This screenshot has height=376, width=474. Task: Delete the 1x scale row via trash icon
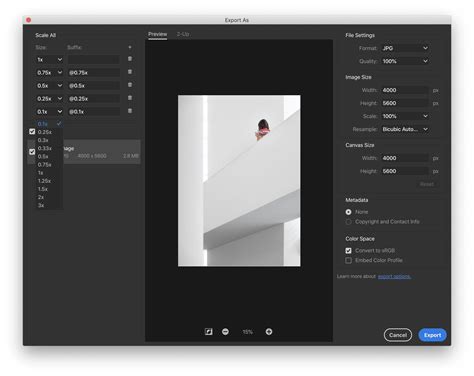(130, 59)
